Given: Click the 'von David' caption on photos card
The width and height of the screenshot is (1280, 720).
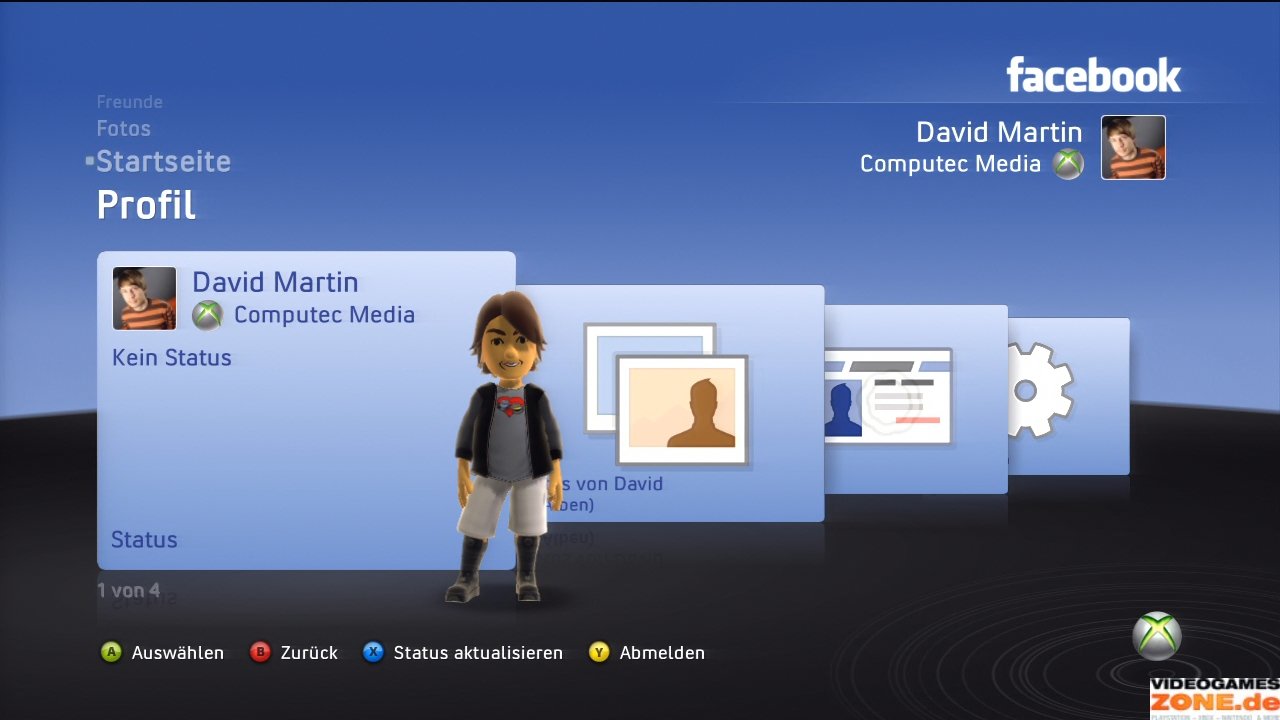Looking at the screenshot, I should [619, 483].
